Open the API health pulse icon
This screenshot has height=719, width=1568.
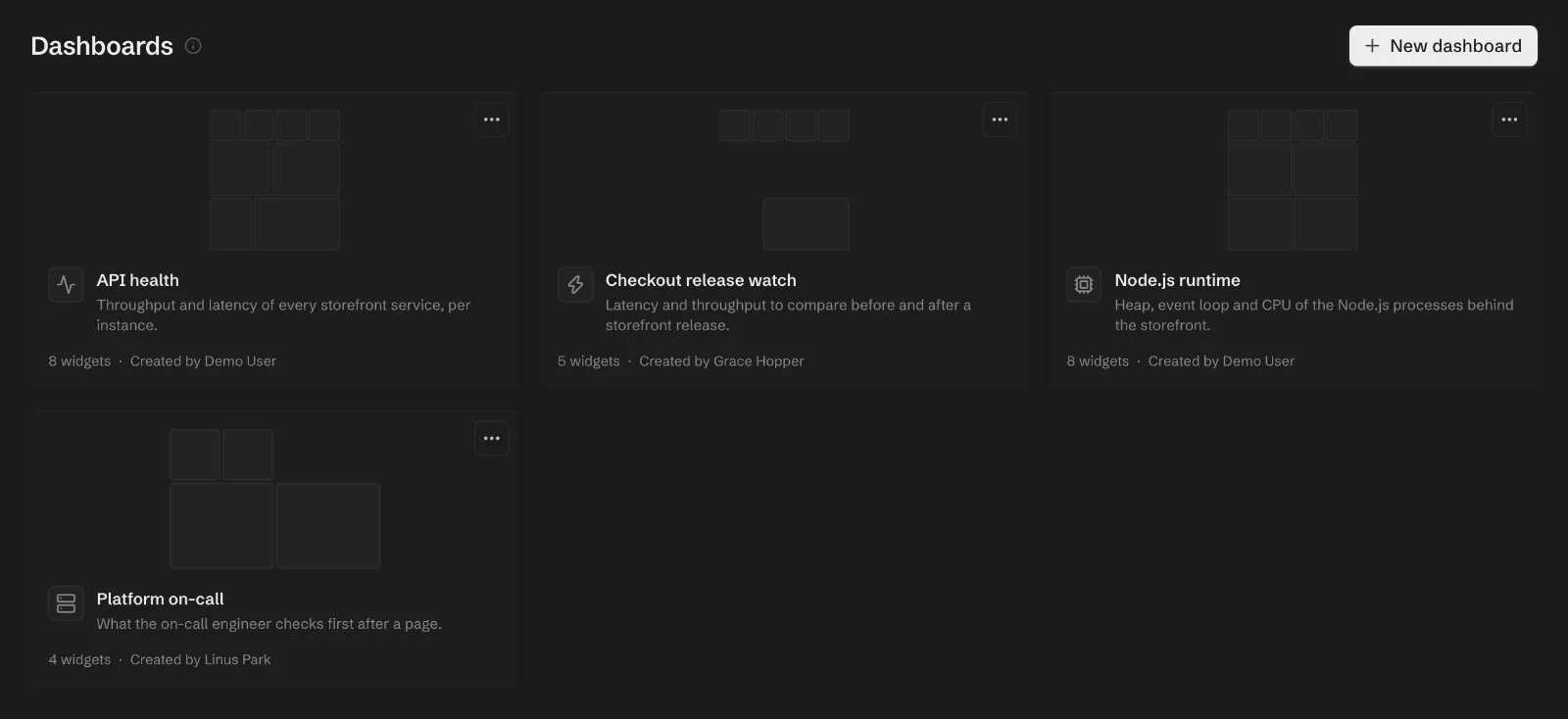click(x=67, y=285)
